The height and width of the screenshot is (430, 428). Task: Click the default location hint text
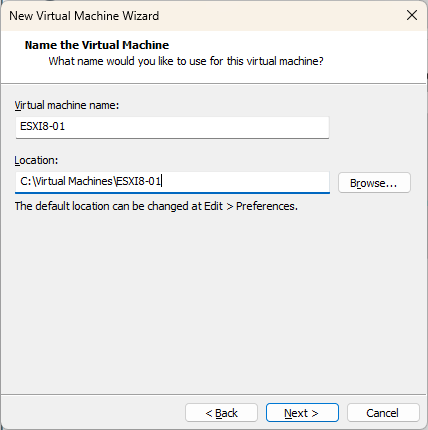(156, 206)
